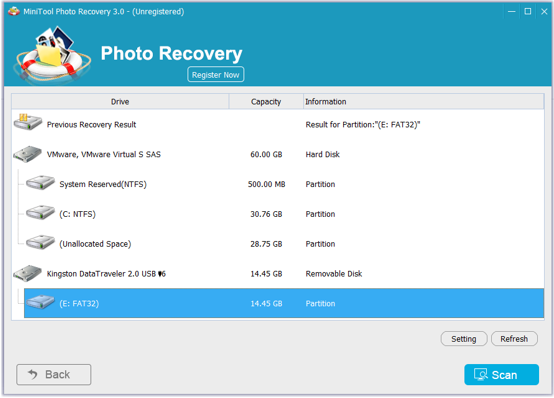Click the Photo Recovery lifebuoy logo
Screen dimensions: 554x398
click(x=52, y=55)
